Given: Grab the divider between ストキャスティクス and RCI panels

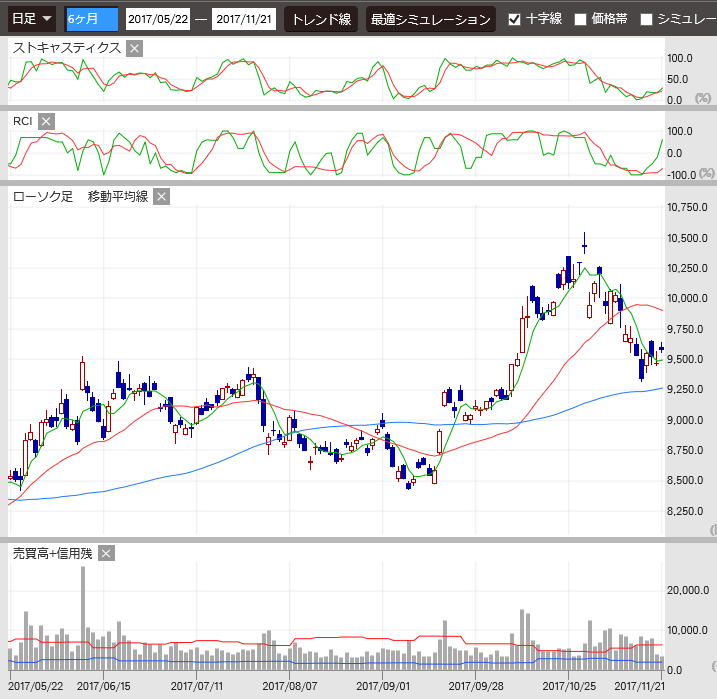Looking at the screenshot, I should pyautogui.click(x=358, y=107).
